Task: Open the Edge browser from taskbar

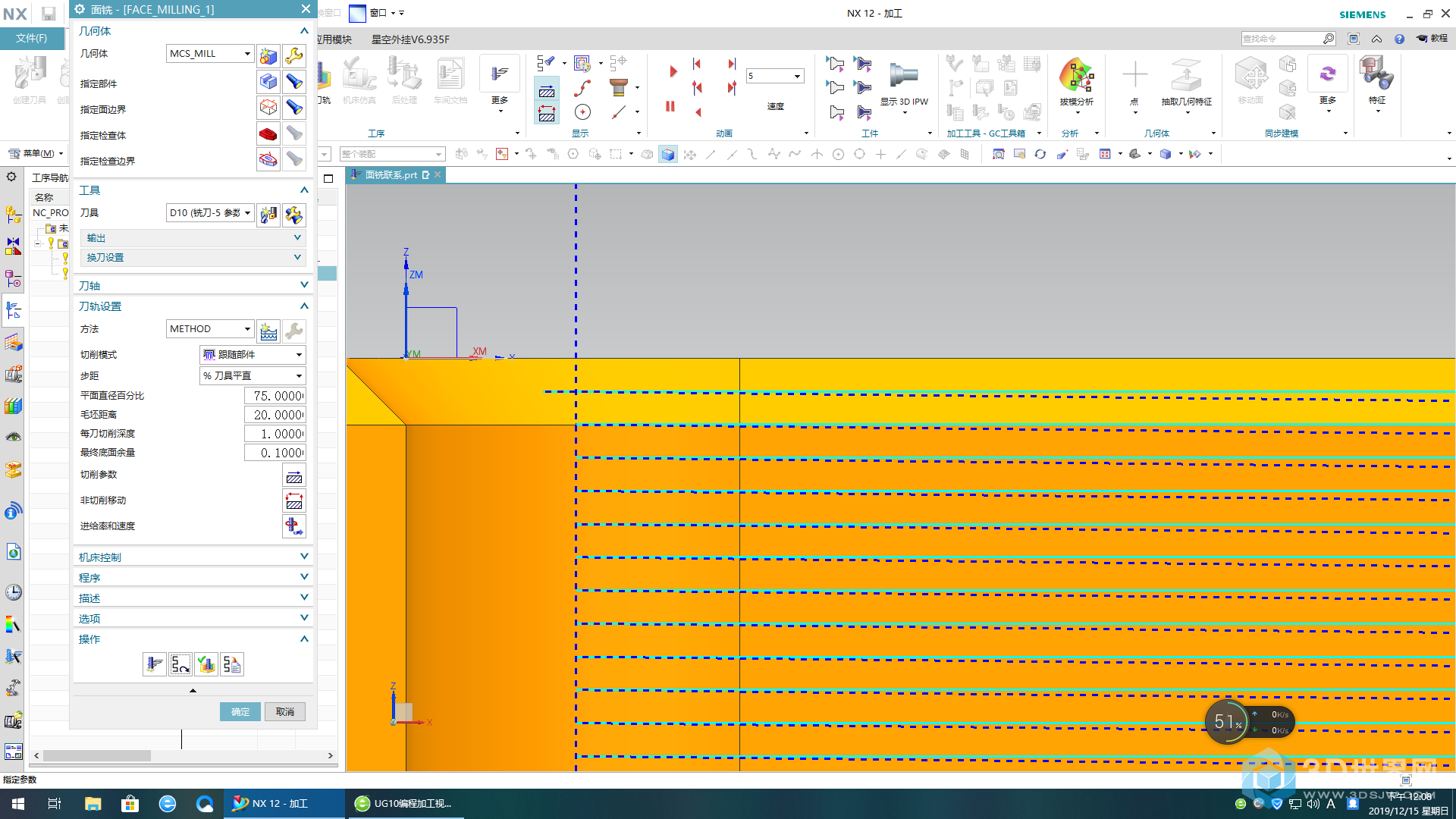Action: pyautogui.click(x=168, y=804)
